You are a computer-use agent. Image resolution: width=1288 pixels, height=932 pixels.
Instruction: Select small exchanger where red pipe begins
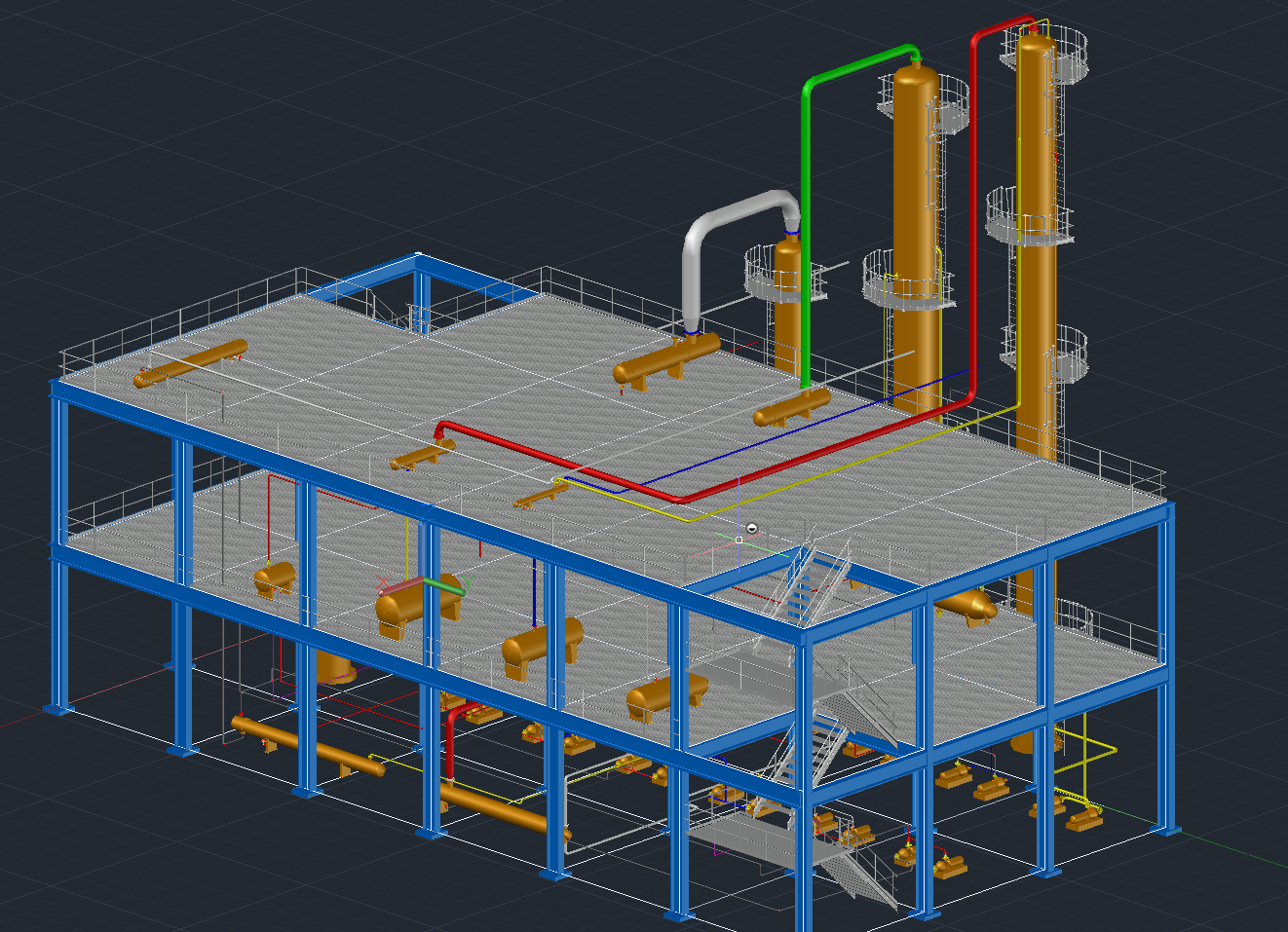point(423,455)
